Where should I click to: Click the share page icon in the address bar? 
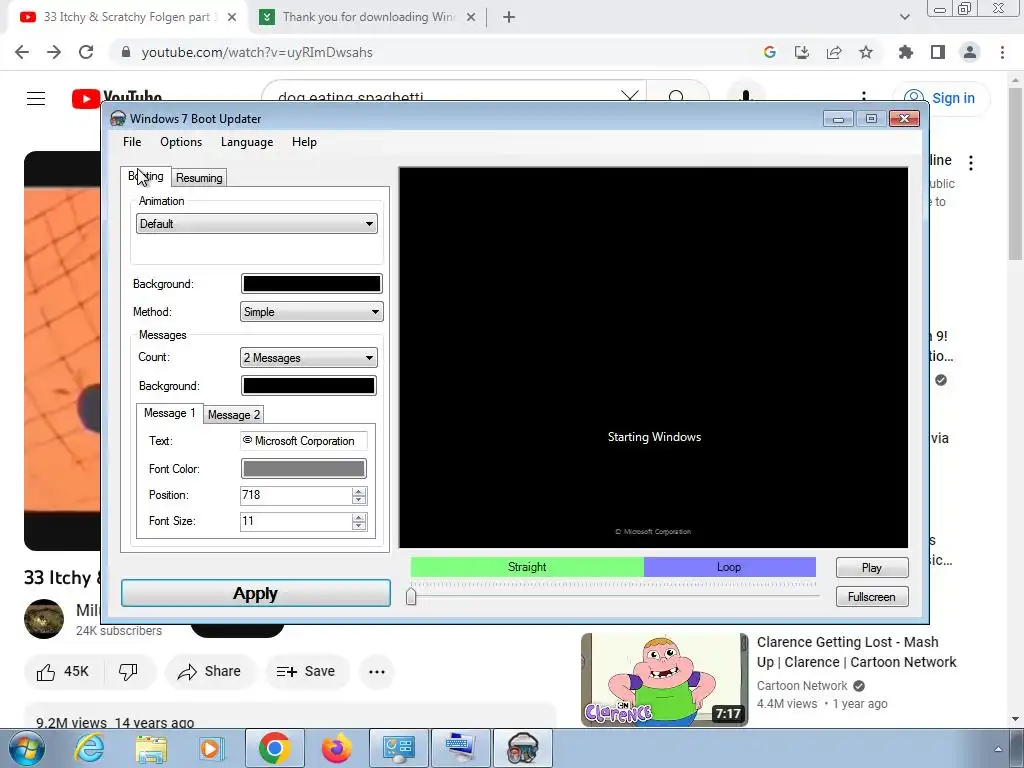(834, 52)
